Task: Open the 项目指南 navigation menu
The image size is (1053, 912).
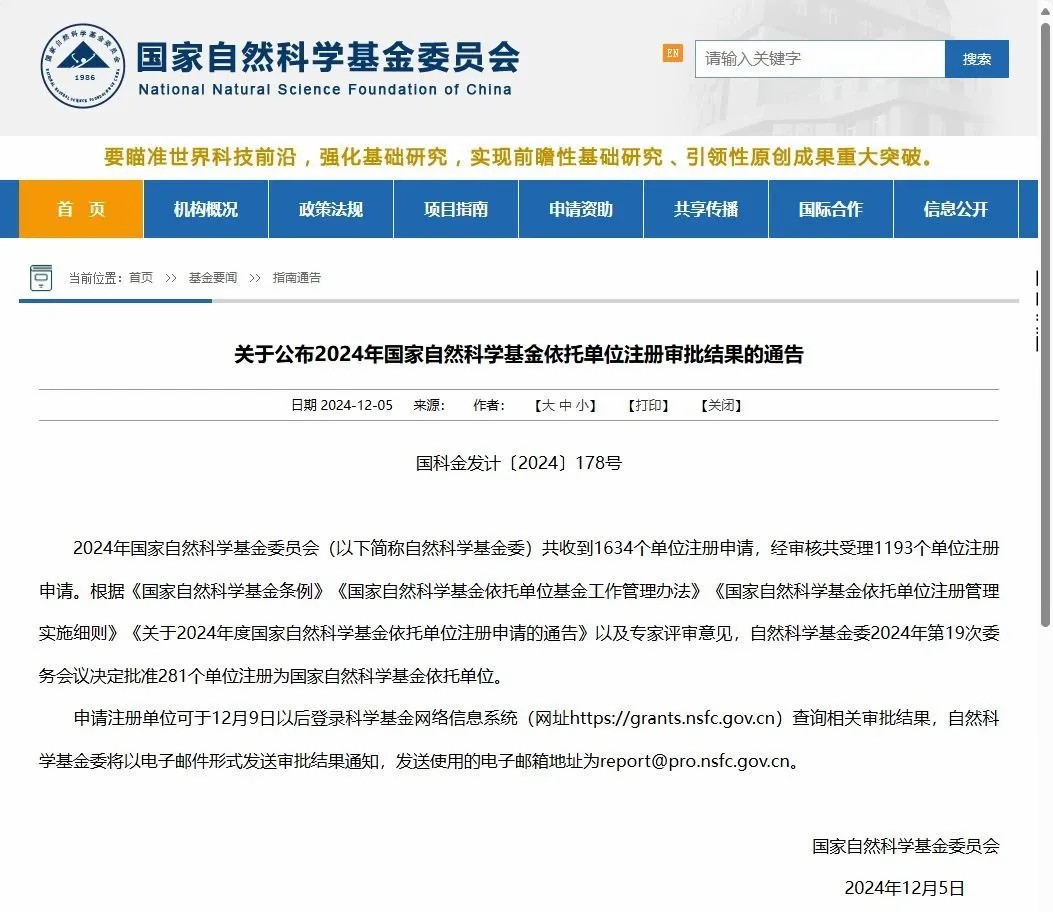Action: 456,209
